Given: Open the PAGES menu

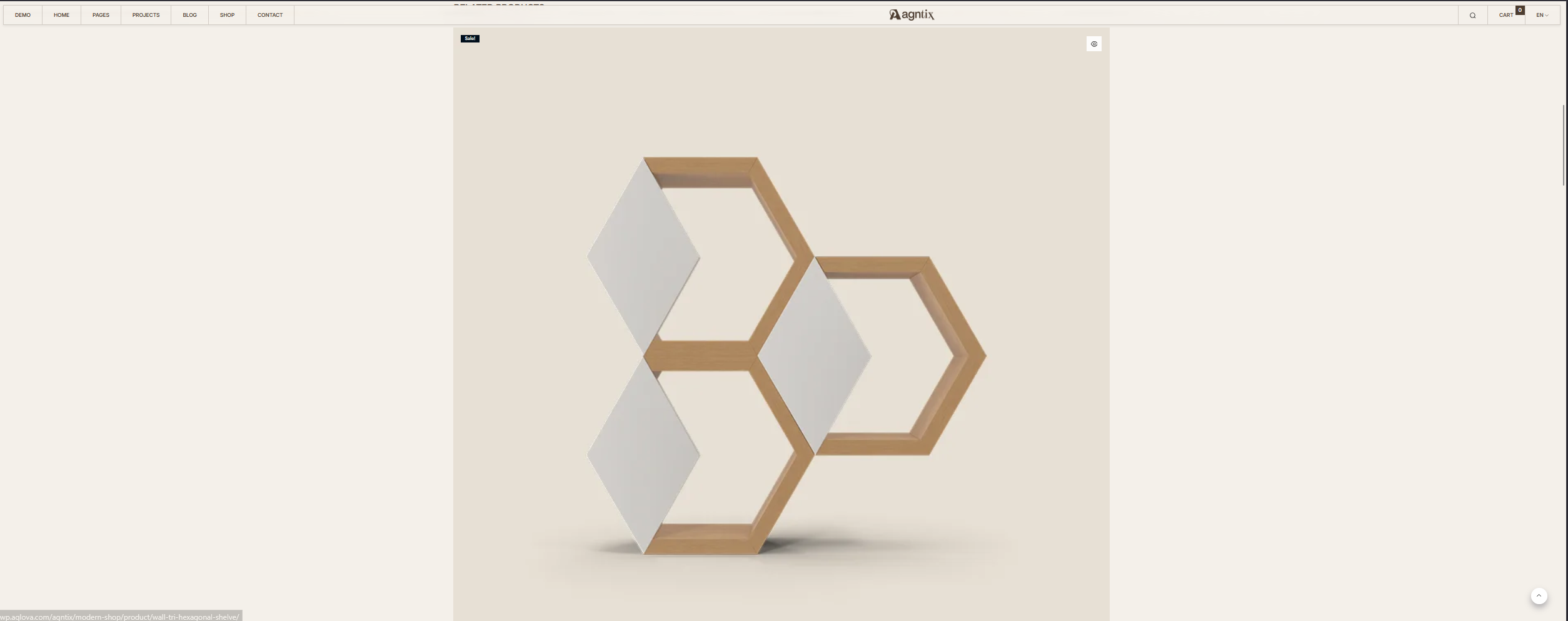Looking at the screenshot, I should (x=101, y=15).
